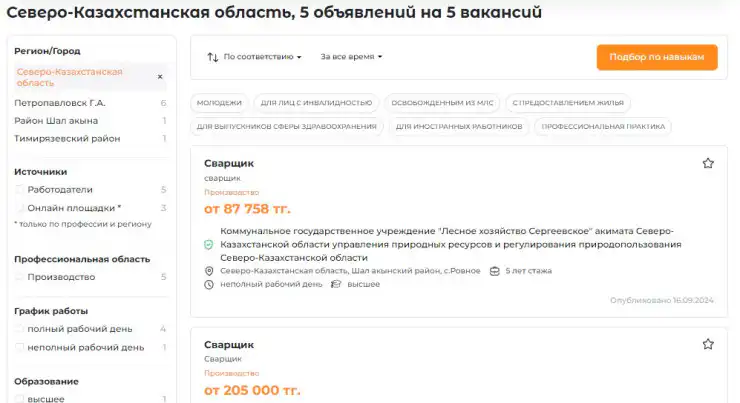Expand the За все время period dropdown
Screen dimensions: 740x403
pos(351,57)
